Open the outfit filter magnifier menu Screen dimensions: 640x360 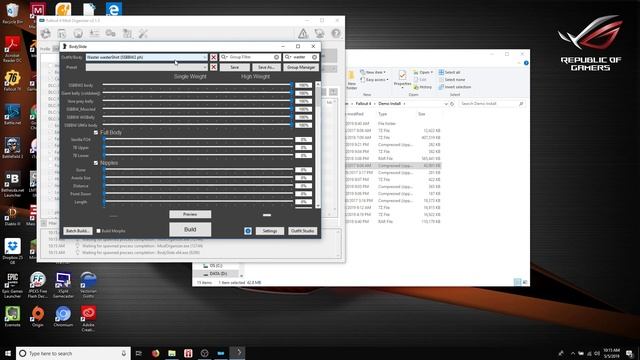[288, 57]
